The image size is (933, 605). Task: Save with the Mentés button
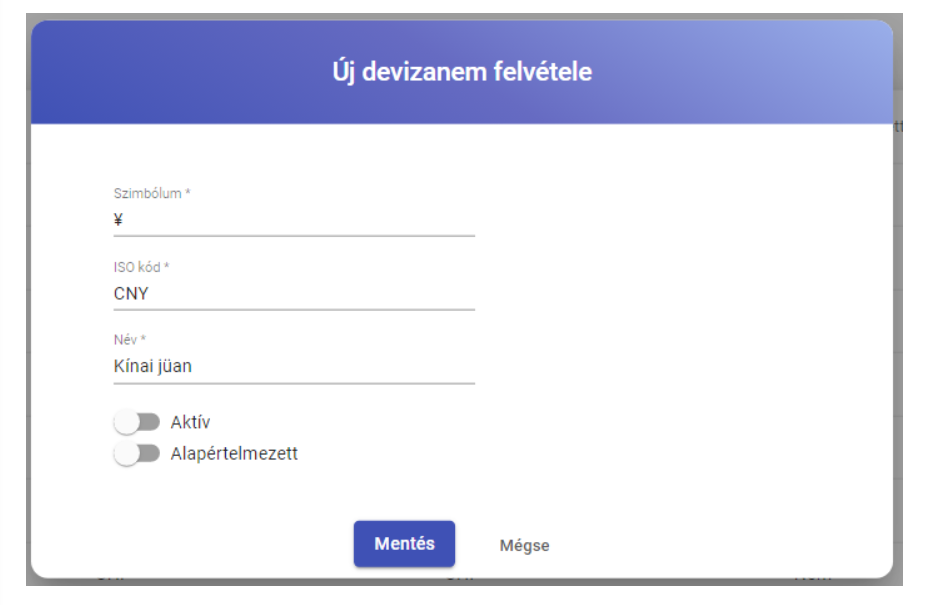point(404,544)
